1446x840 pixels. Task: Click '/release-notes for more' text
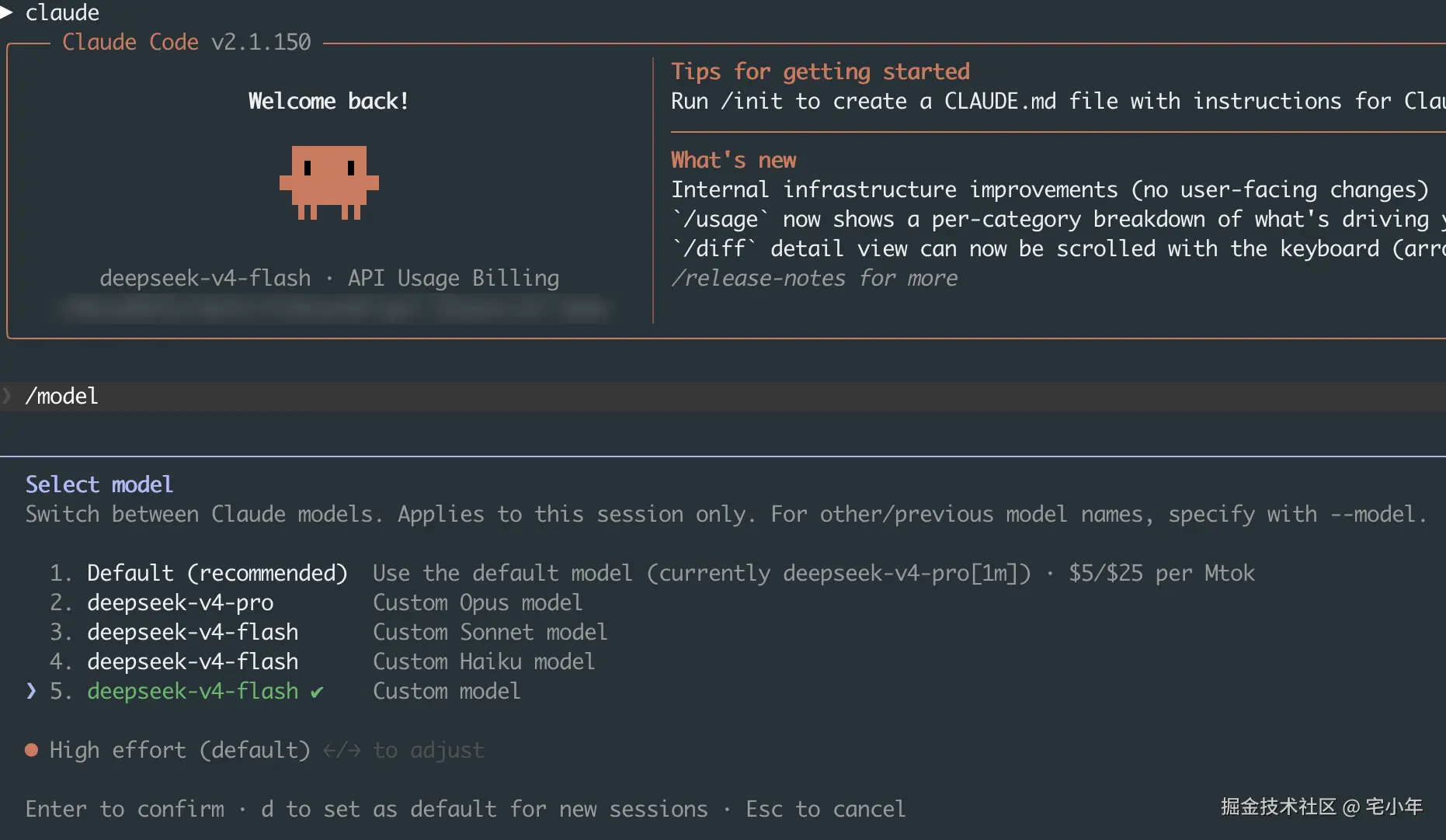(x=815, y=278)
